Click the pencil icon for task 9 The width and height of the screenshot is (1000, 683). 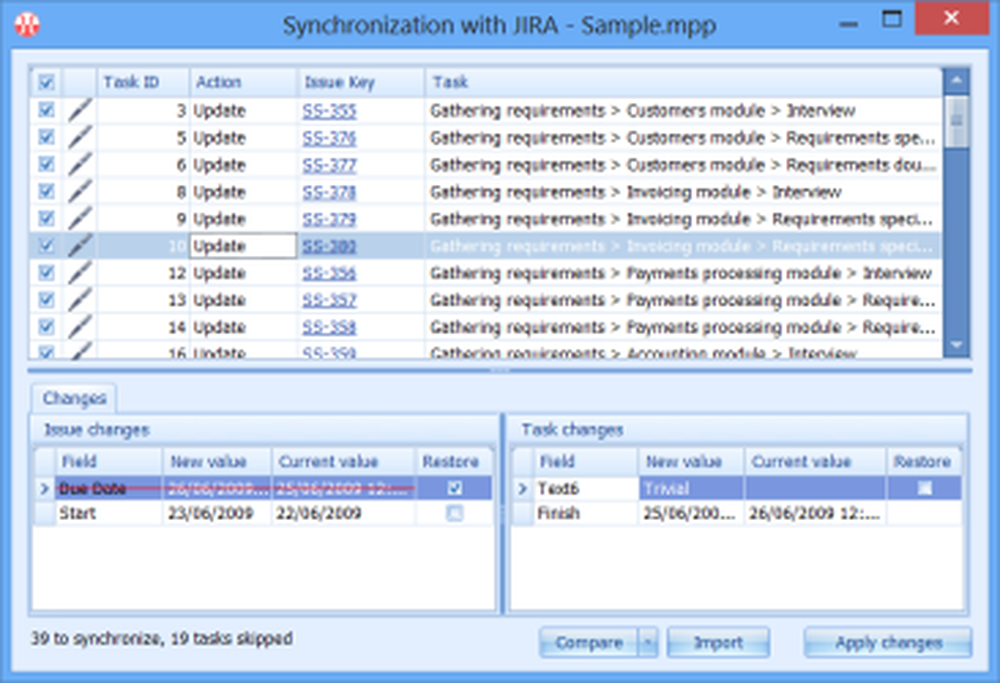(x=80, y=219)
